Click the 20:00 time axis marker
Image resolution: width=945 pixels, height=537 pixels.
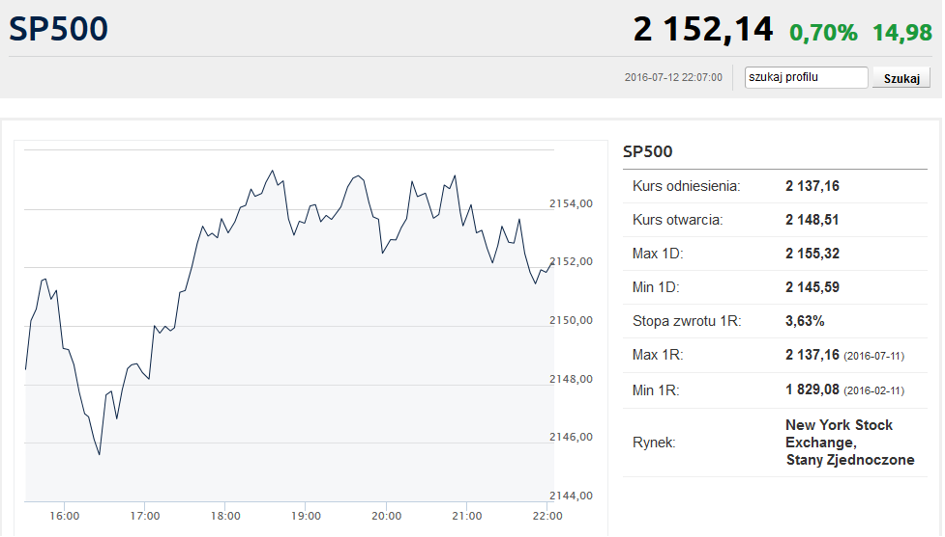(386, 516)
